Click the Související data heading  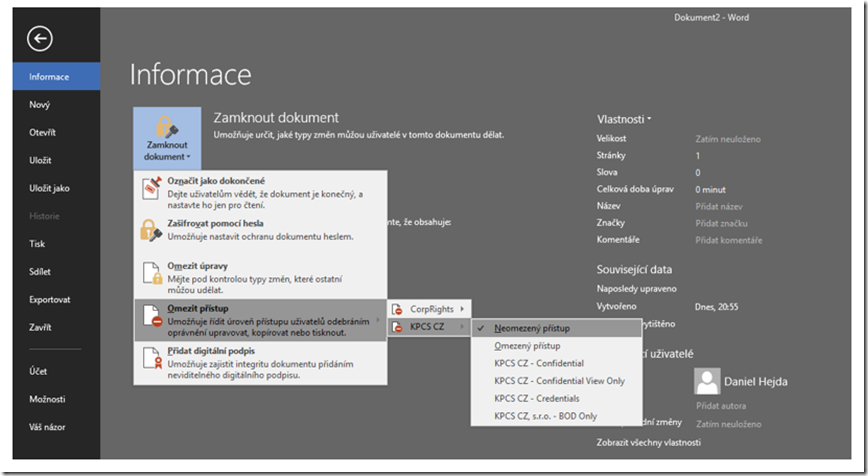click(x=634, y=270)
